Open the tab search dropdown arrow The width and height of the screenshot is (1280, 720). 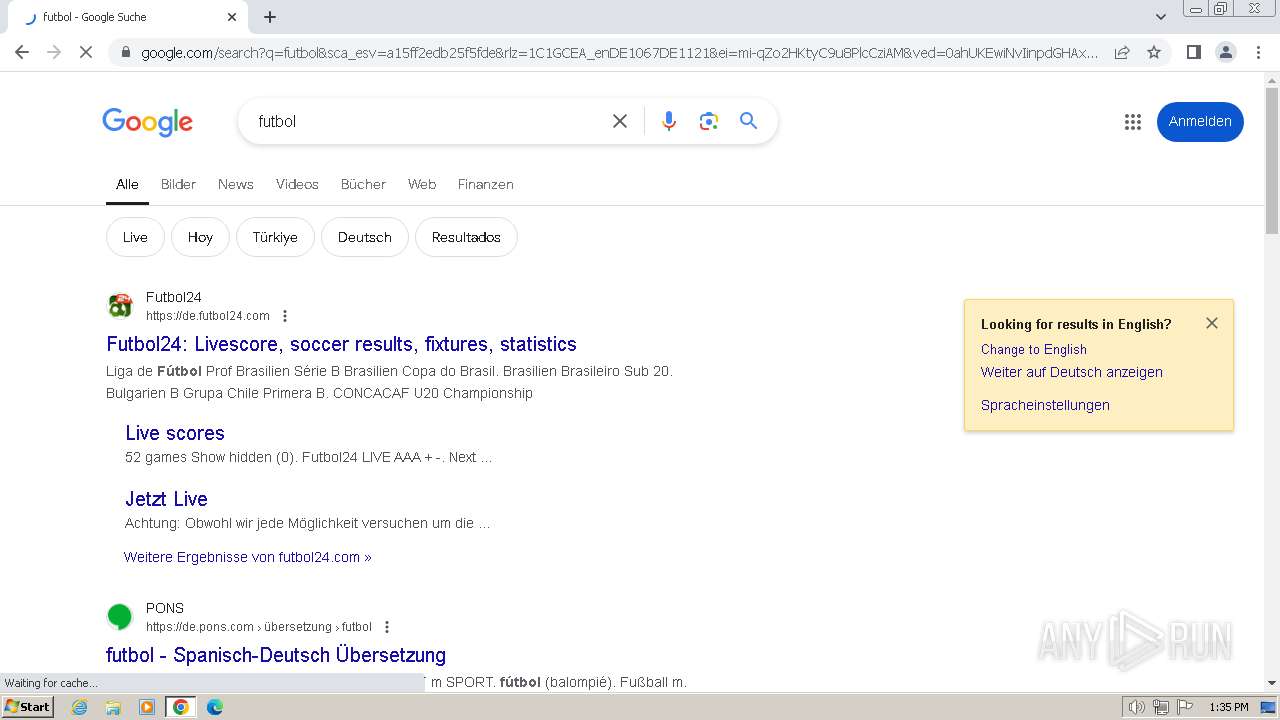(x=1160, y=17)
